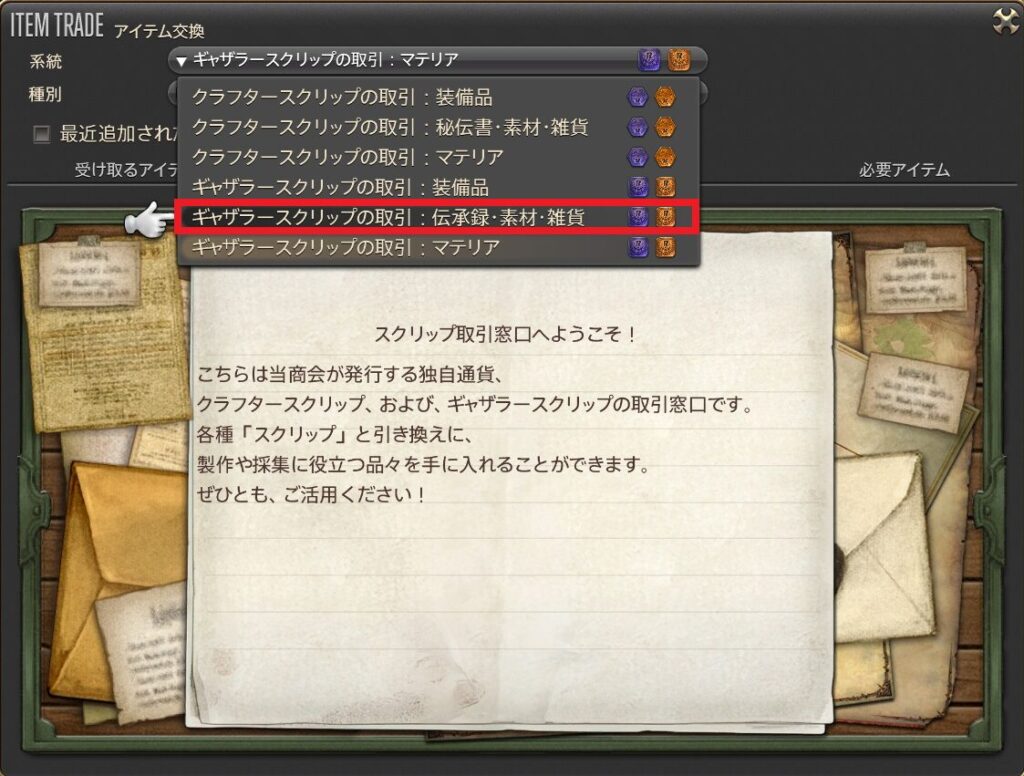The height and width of the screenshot is (776, 1024).
Task: Click the 必要アイテム column header
Action: [904, 170]
